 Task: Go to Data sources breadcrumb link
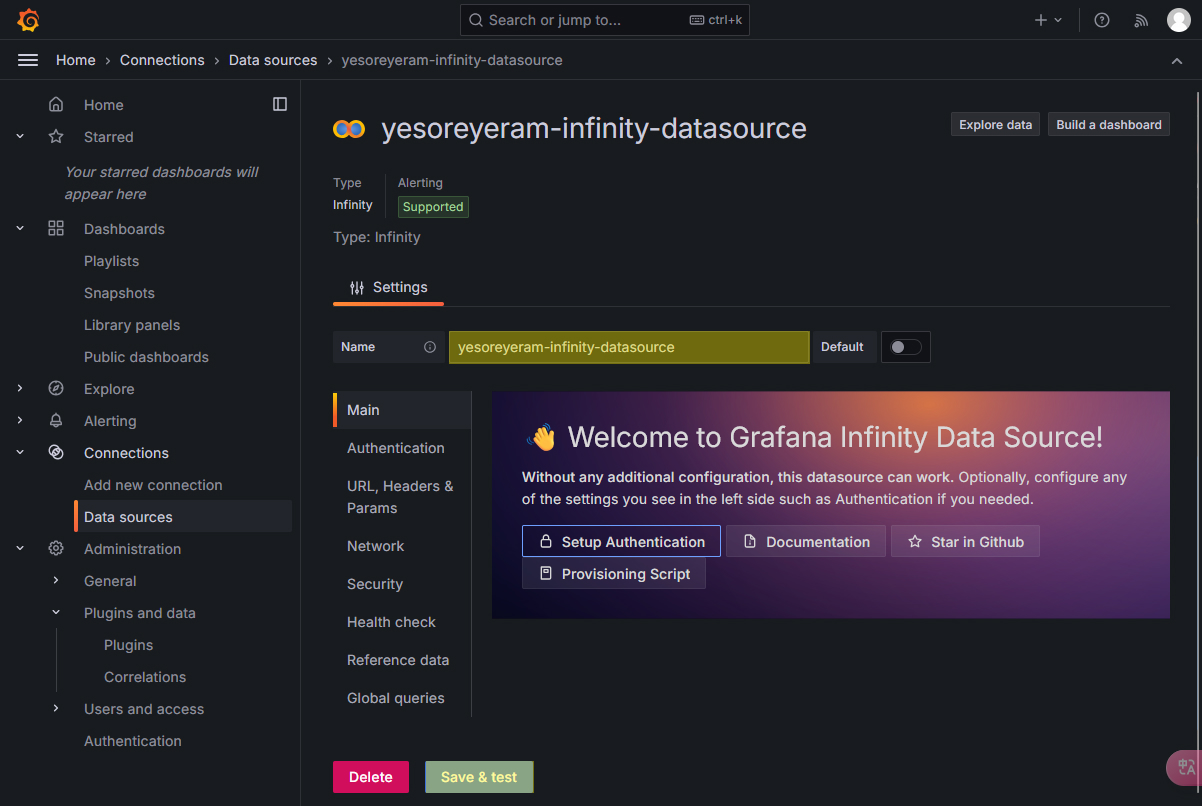click(273, 60)
